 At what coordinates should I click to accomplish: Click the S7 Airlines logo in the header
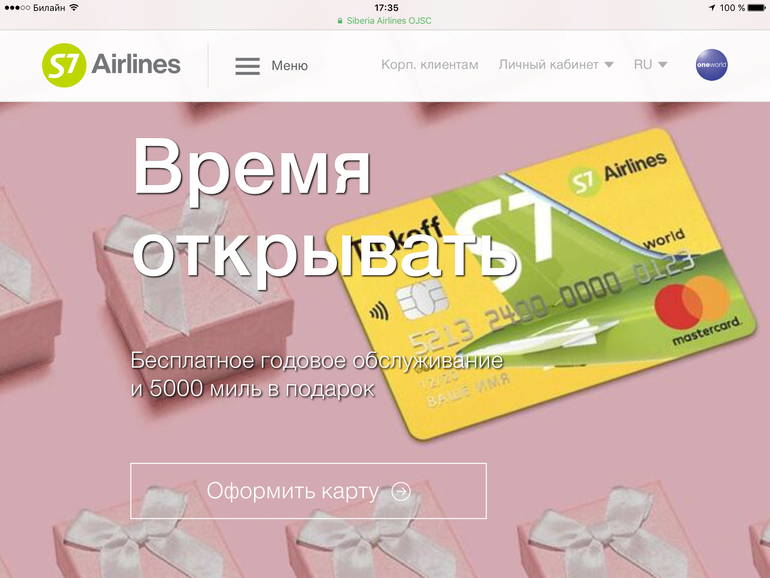pos(111,65)
